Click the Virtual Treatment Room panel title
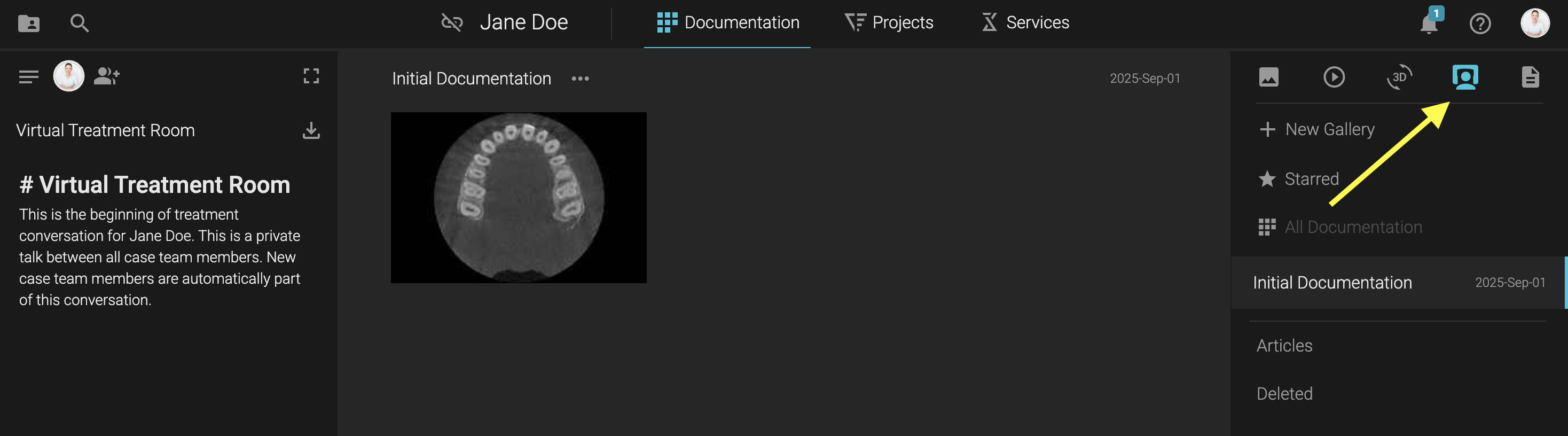The width and height of the screenshot is (1568, 436). pos(105,130)
